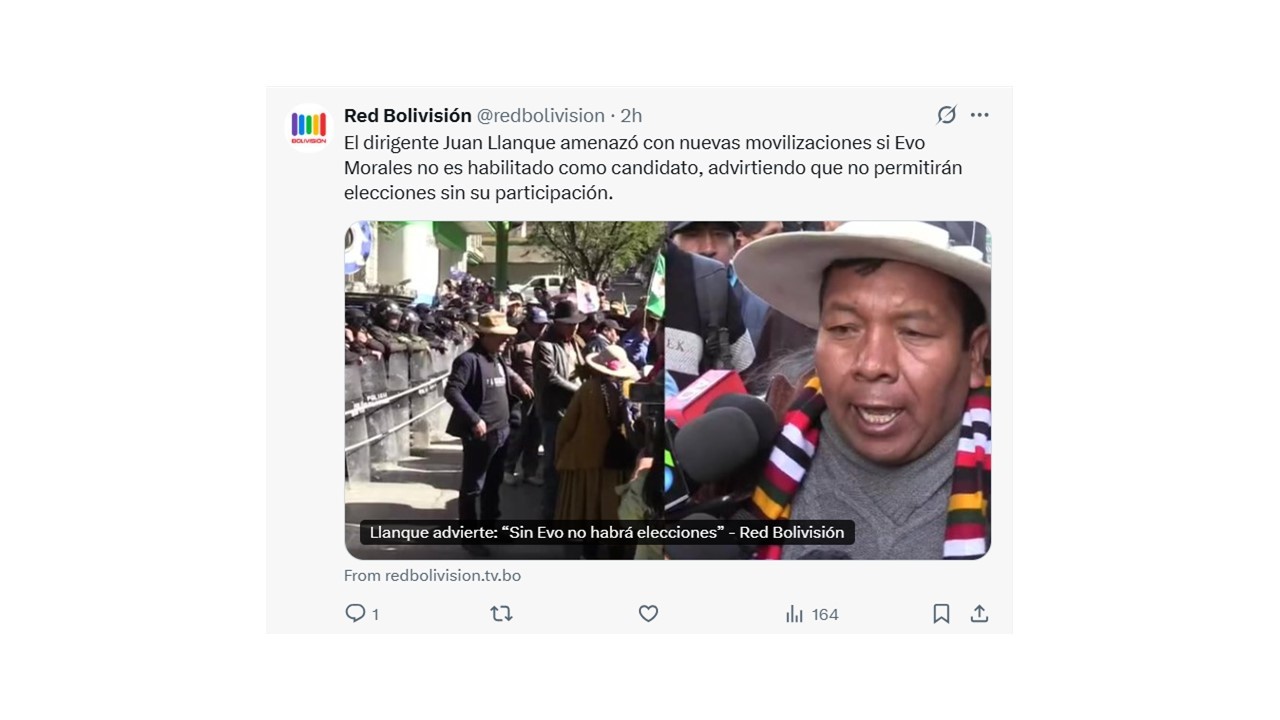Screen dimensions: 1280x720
Task: Repost this tweet using the arrows icon
Action: [501, 613]
